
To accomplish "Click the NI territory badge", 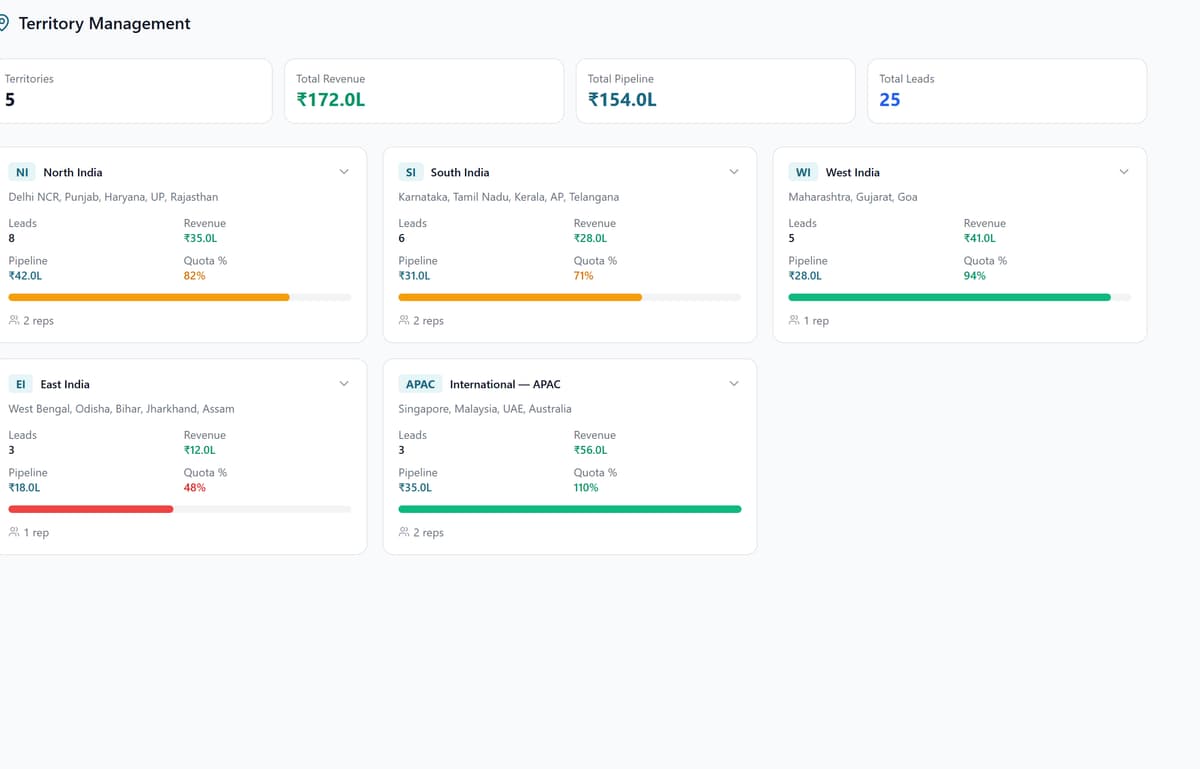I will tap(22, 172).
